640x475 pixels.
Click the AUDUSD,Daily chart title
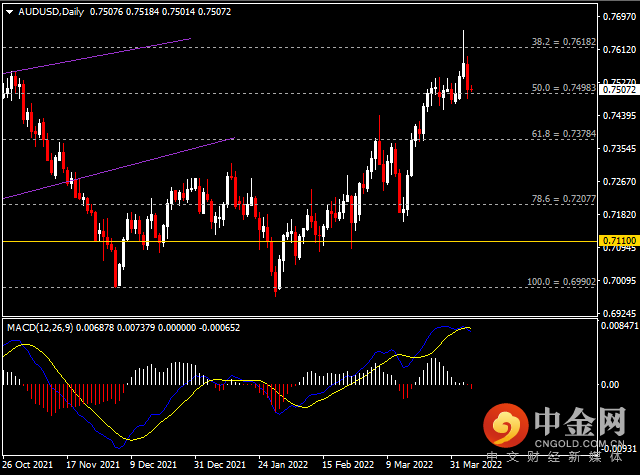[51, 12]
